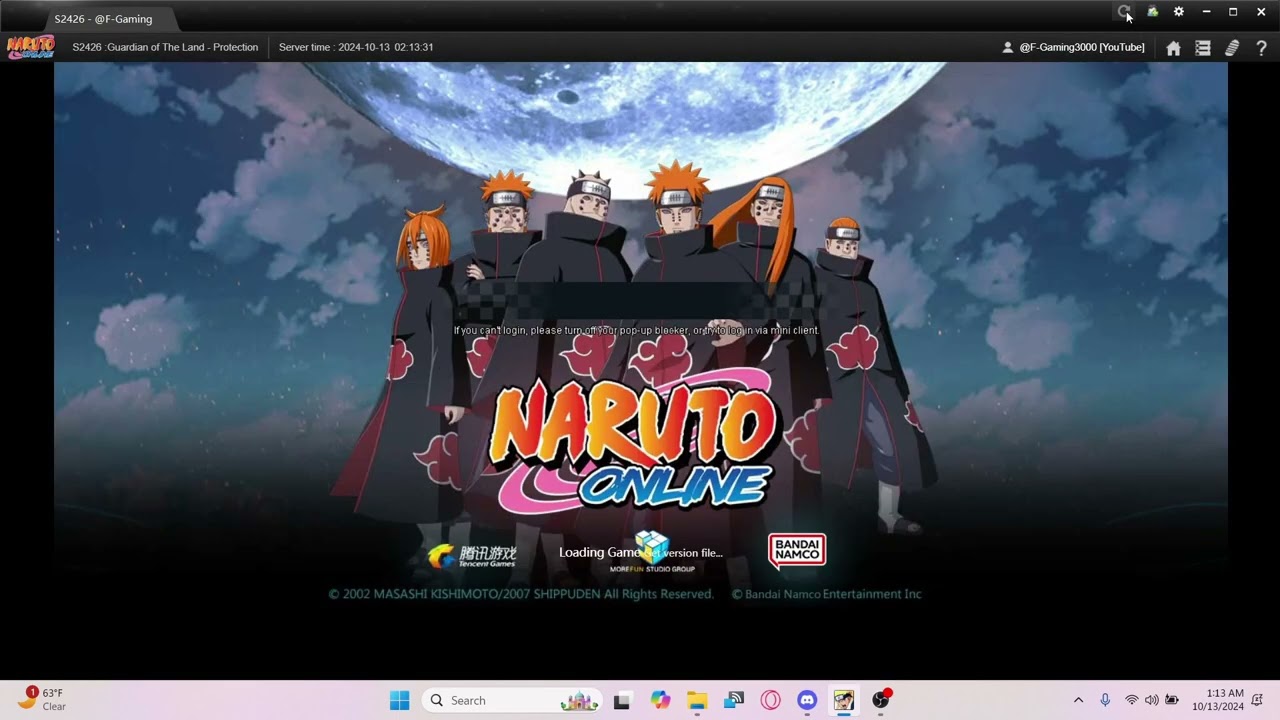Open the server list icon

(x=1203, y=48)
